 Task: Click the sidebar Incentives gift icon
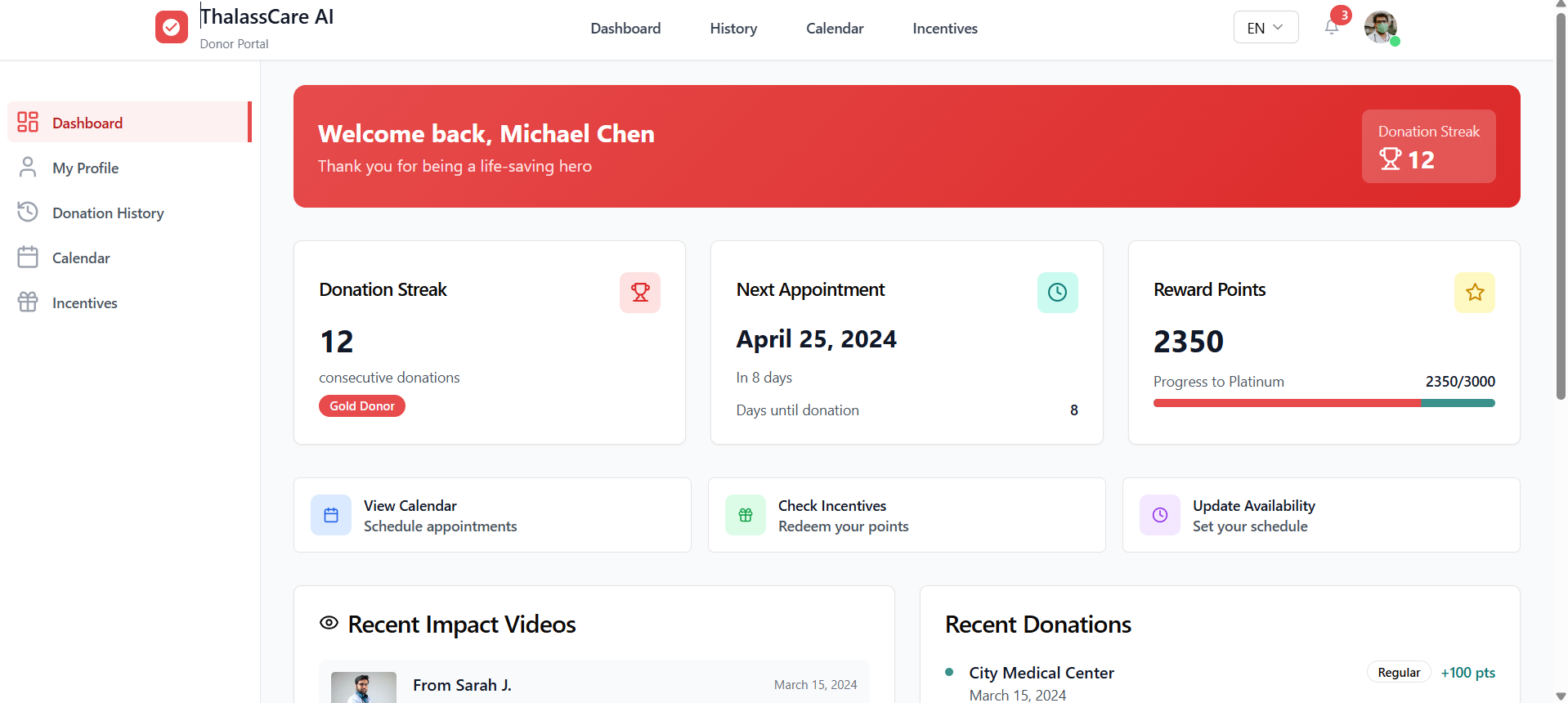pyautogui.click(x=28, y=302)
